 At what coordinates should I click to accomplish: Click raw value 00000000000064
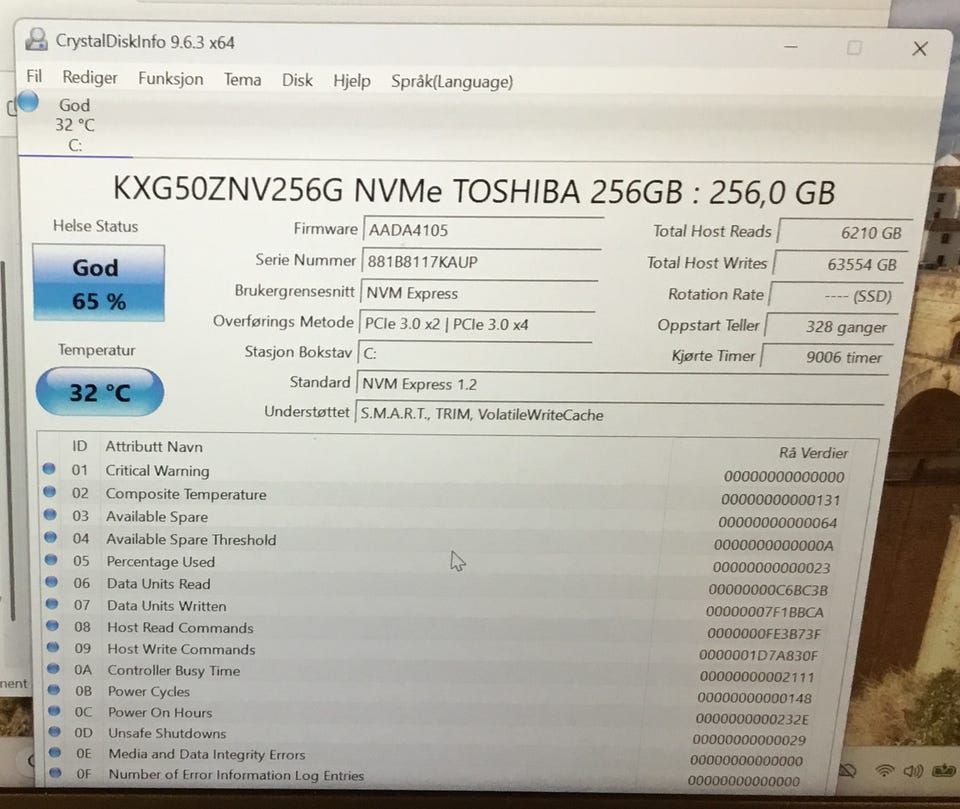click(778, 522)
